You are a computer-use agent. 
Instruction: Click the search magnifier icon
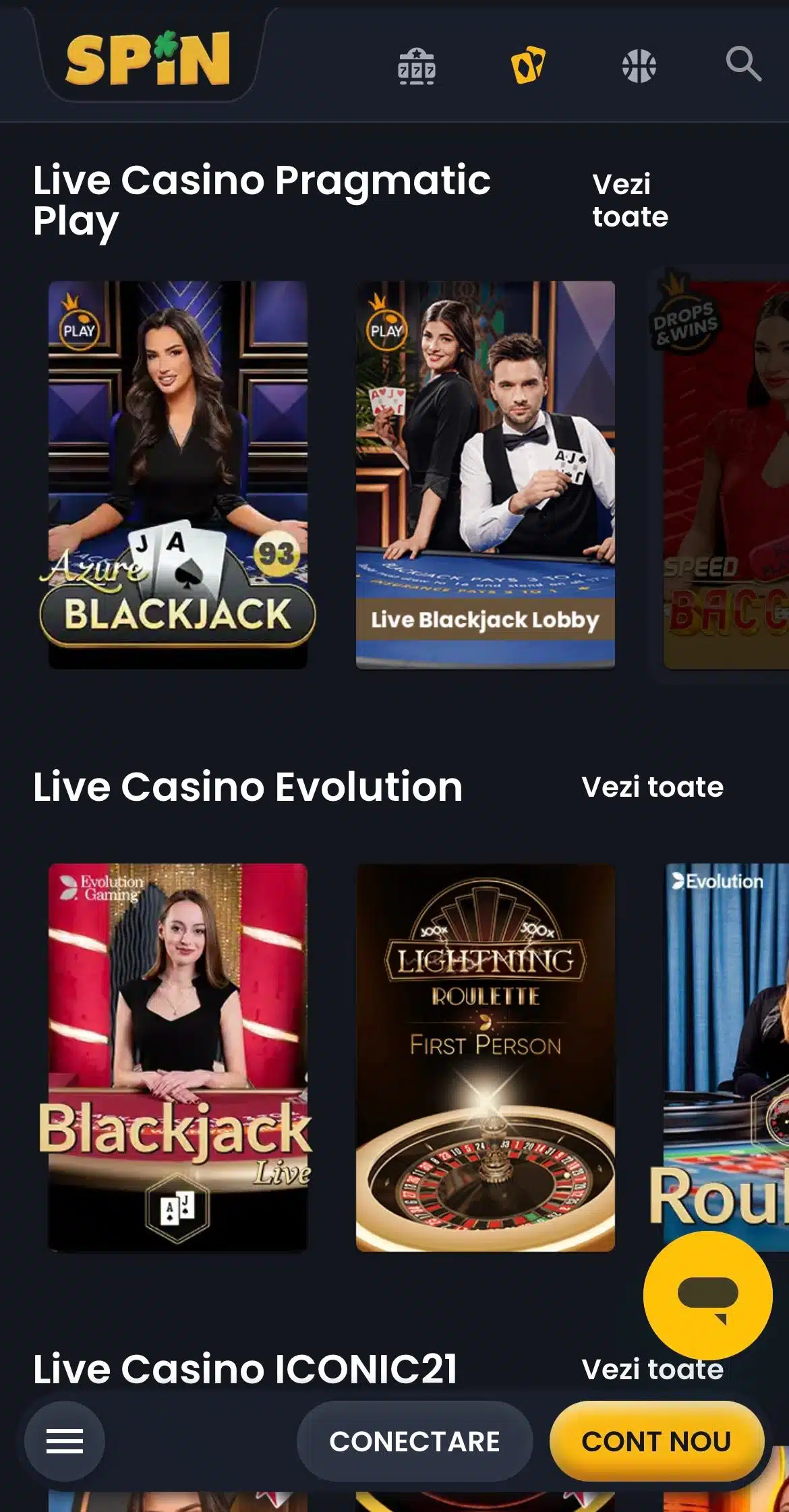point(743,64)
